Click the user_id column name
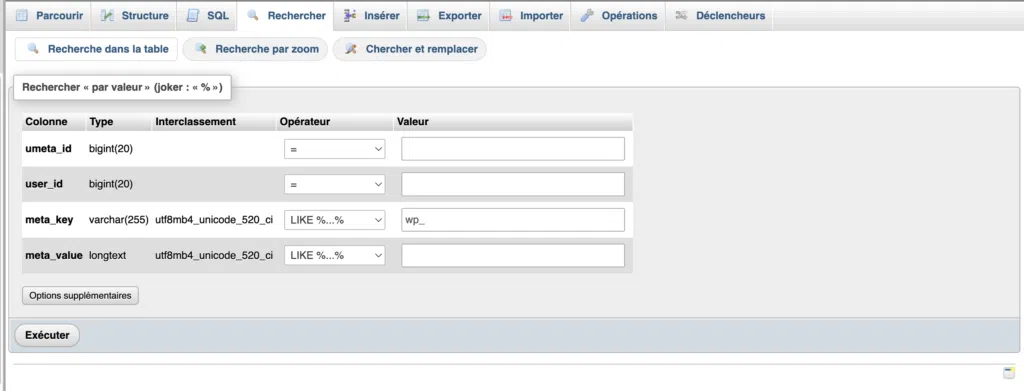This screenshot has width=1024, height=391. tap(44, 184)
